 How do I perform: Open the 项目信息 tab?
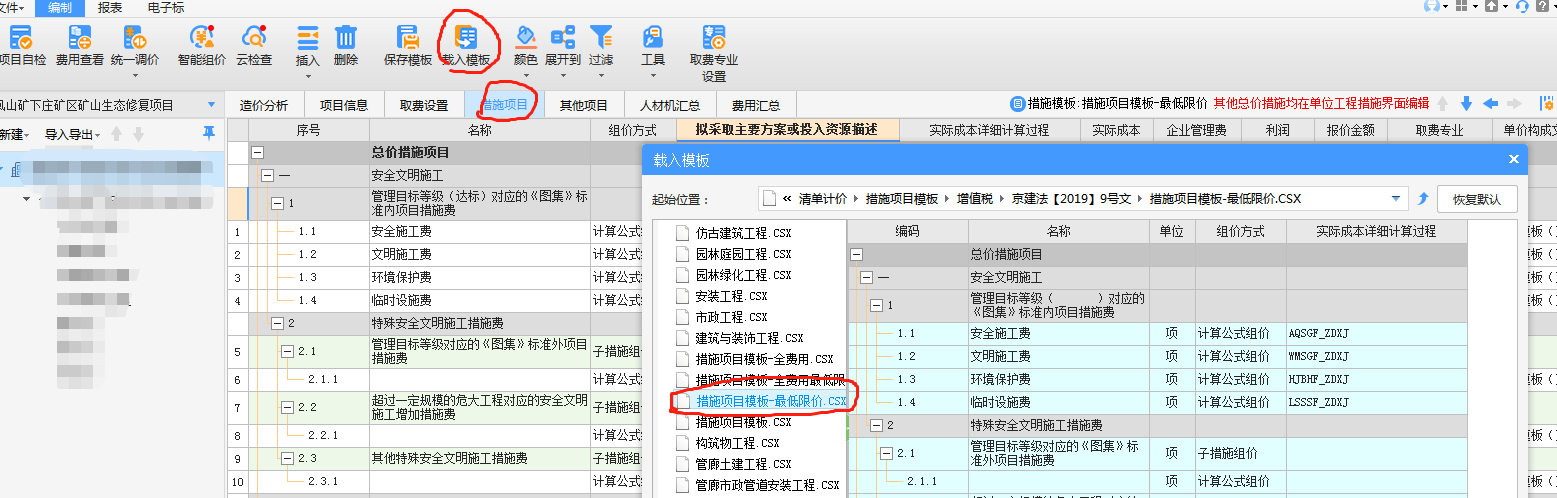coord(344,105)
